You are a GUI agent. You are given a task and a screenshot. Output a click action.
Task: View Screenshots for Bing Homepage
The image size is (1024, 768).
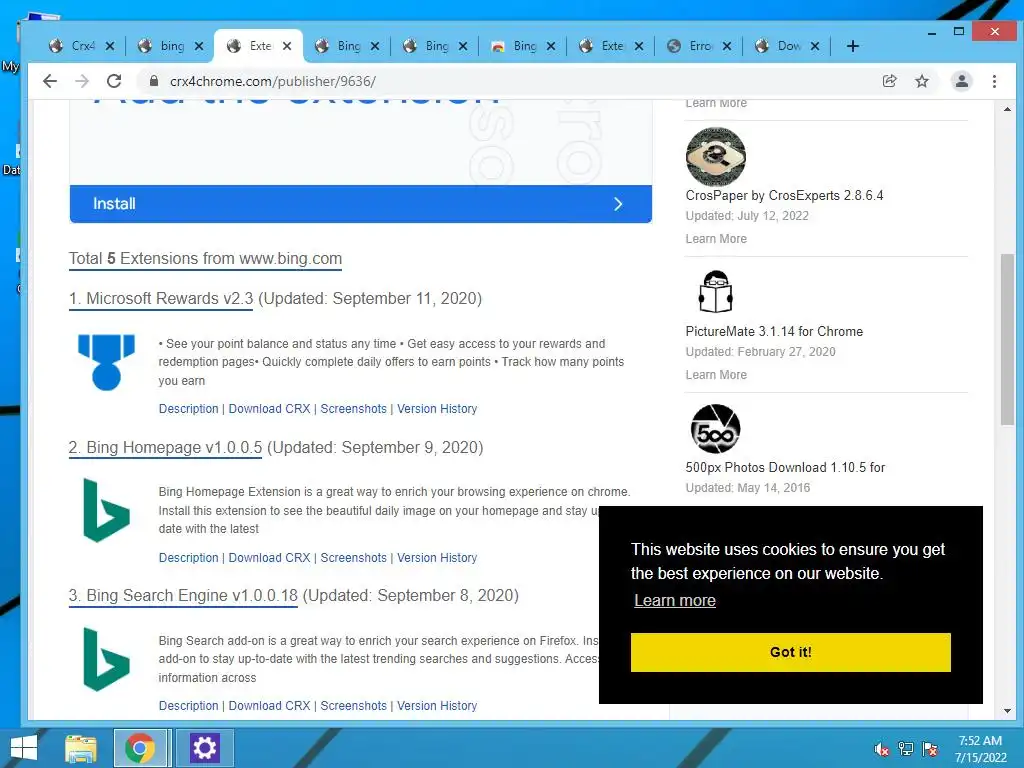(x=353, y=558)
